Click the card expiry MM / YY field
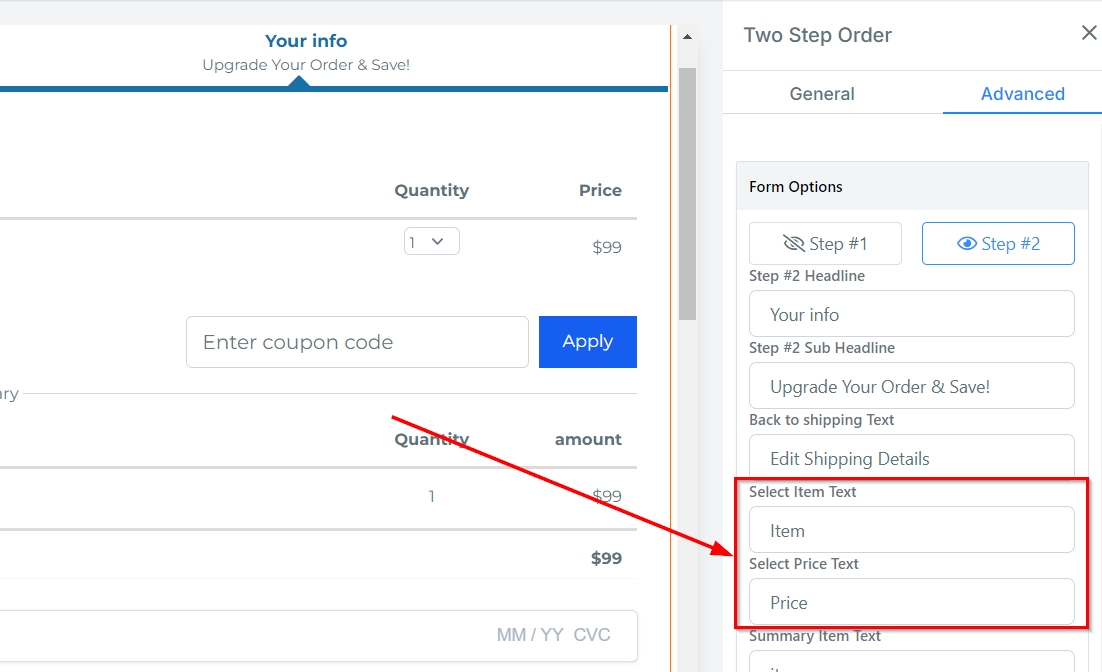1102x672 pixels. (x=527, y=635)
